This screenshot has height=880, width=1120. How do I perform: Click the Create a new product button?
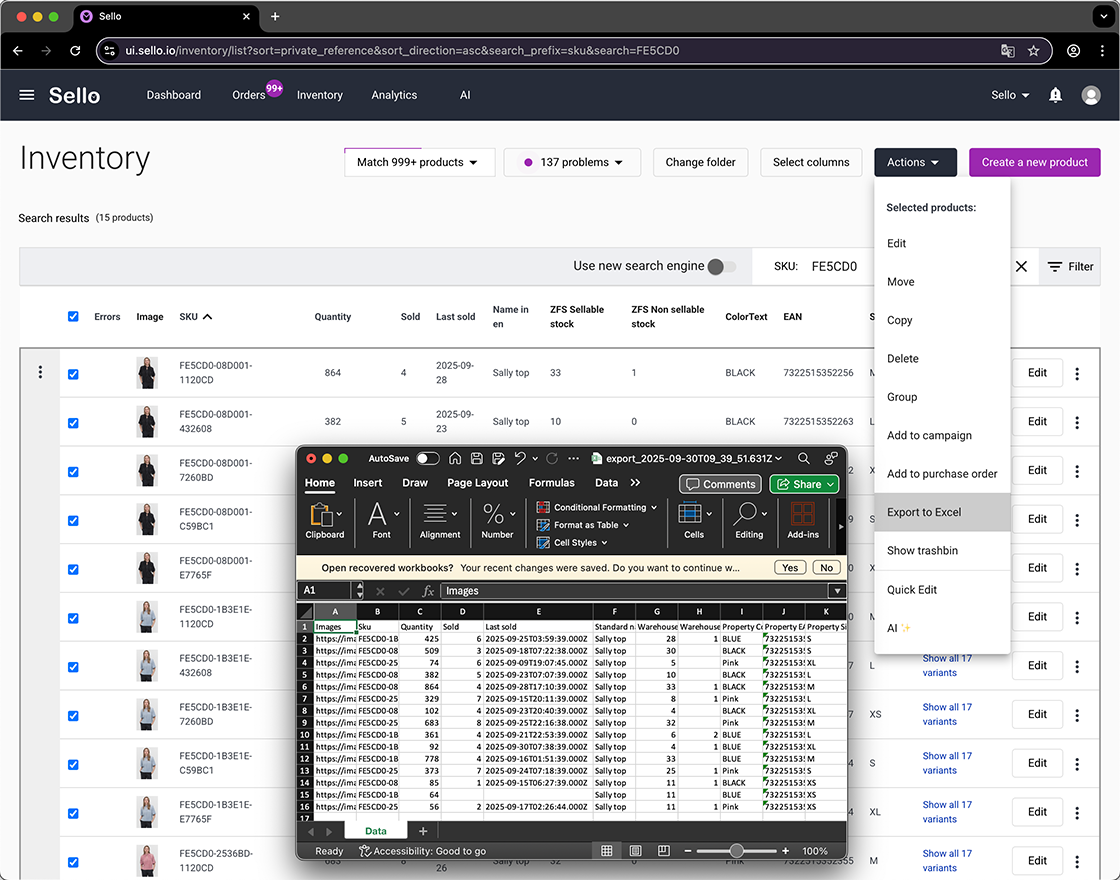1034,160
